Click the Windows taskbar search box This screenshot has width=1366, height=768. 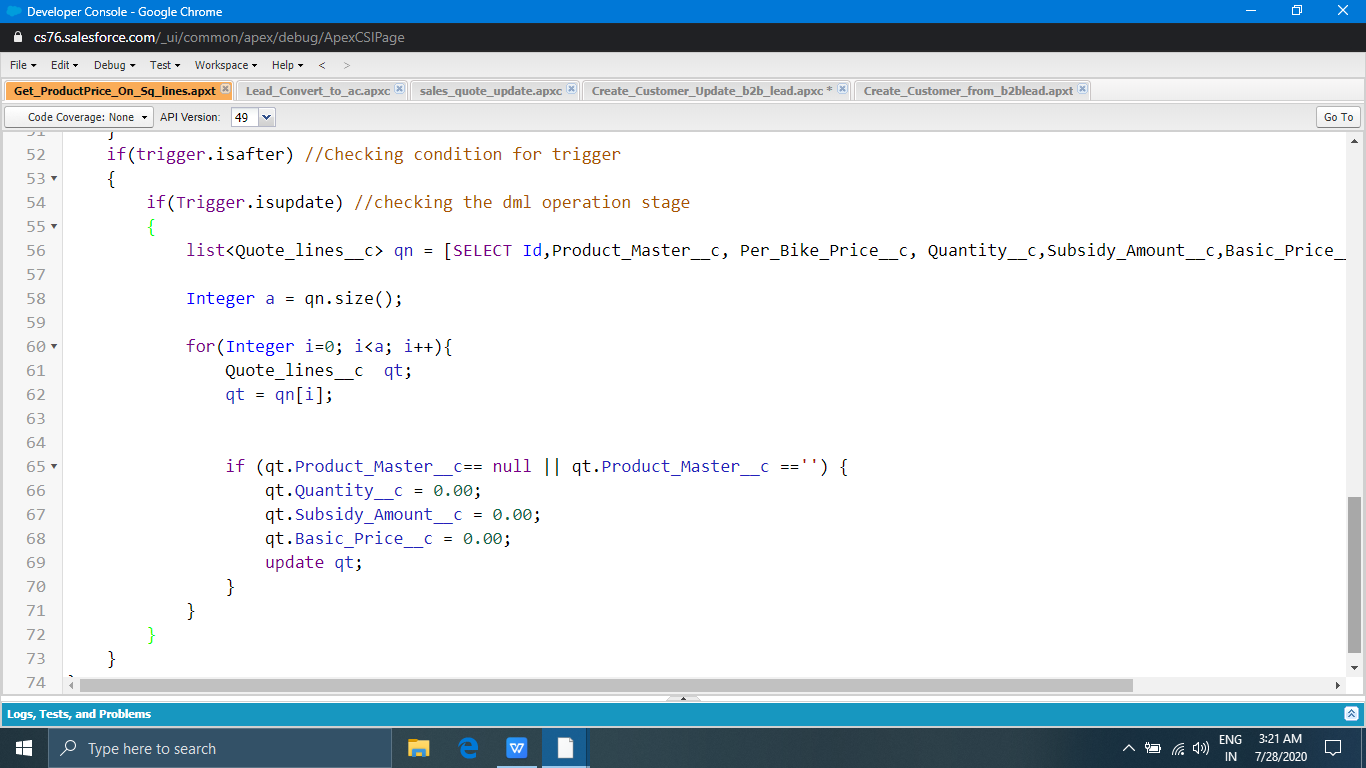click(220, 748)
